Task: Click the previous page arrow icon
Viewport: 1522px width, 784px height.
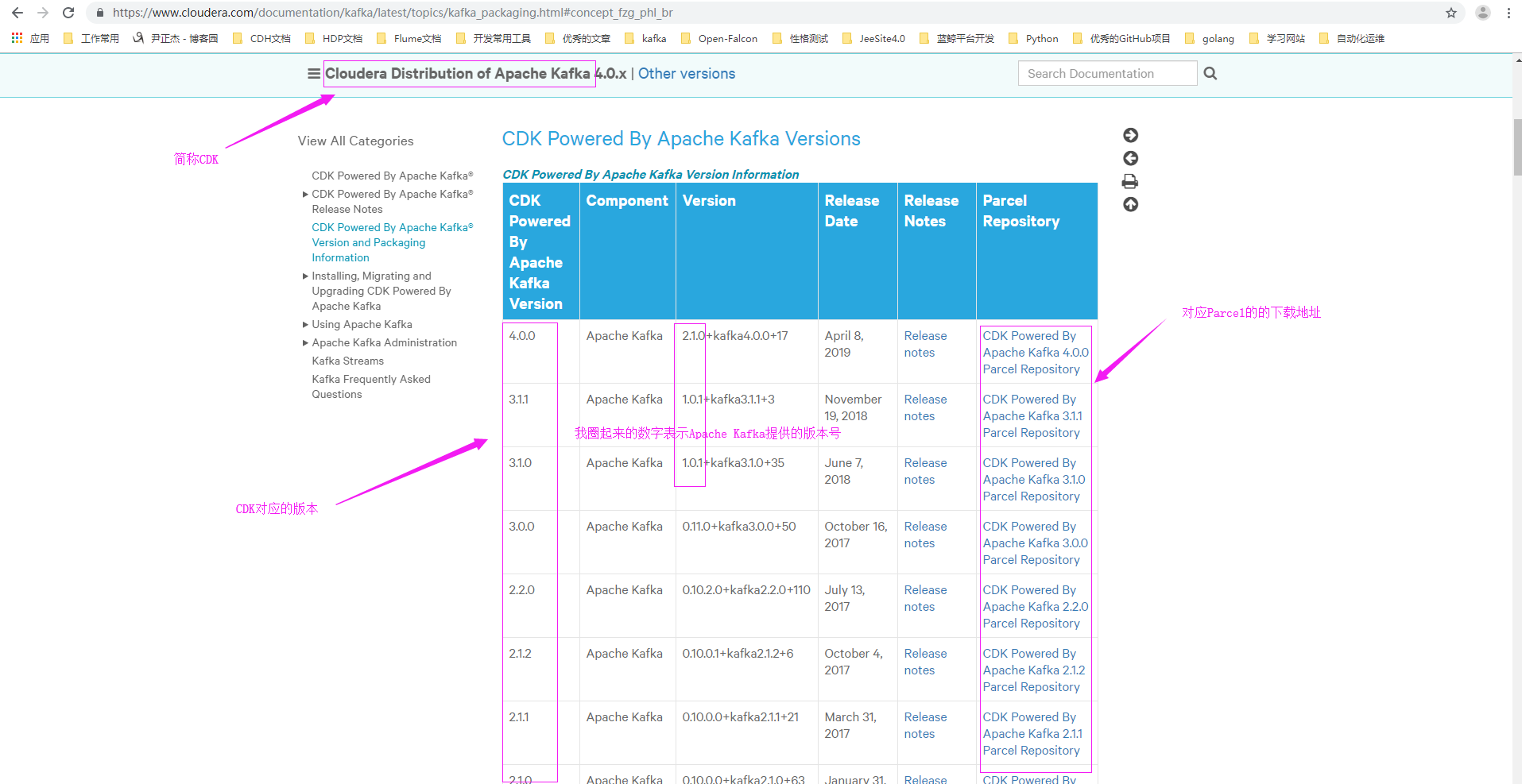Action: point(1130,158)
